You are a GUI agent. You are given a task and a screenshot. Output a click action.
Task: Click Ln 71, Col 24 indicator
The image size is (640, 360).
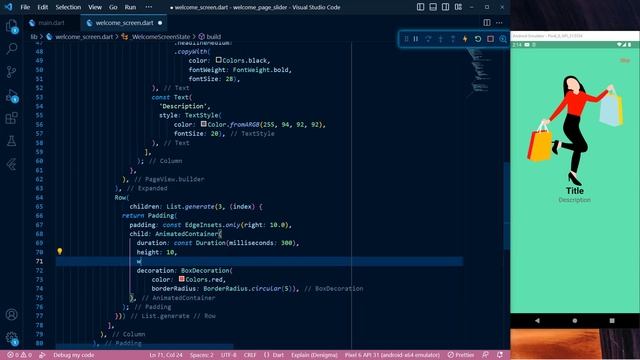[x=166, y=355]
